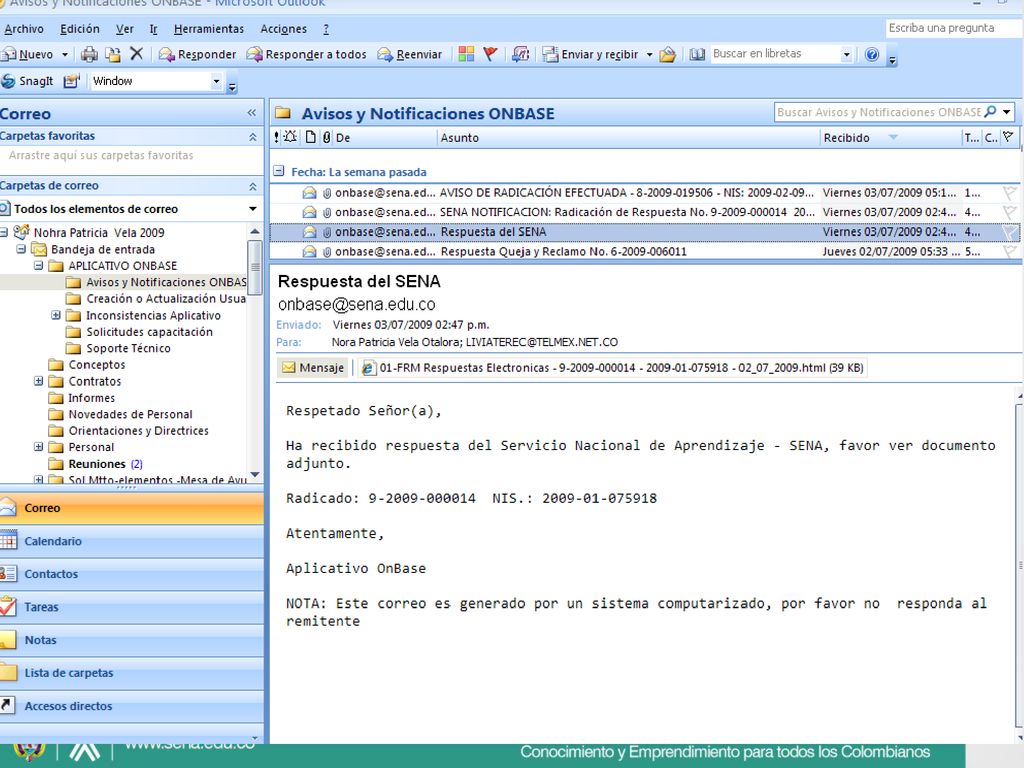Open the Acciones menu
The width and height of the screenshot is (1024, 768).
(x=283, y=29)
